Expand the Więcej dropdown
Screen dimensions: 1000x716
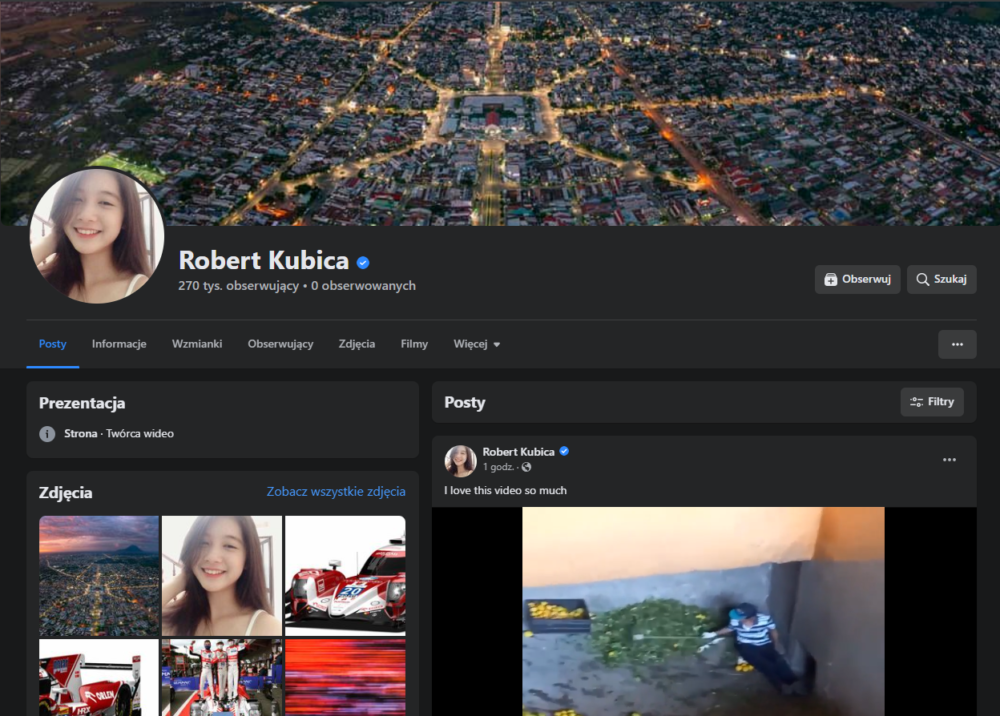476,344
